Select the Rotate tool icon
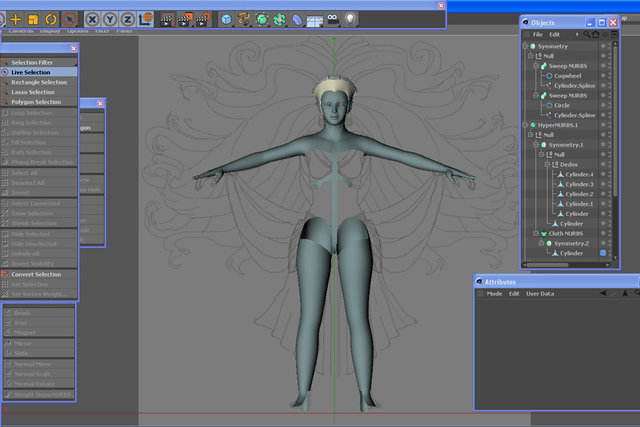 51,19
